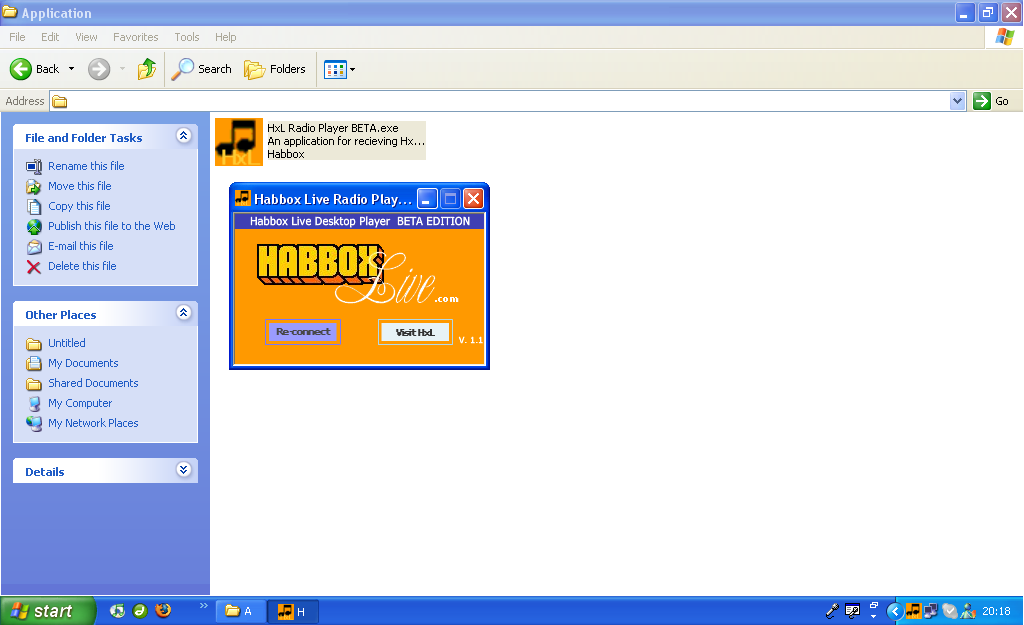Click the Views icon in toolbar
1024x625 pixels.
(x=335, y=69)
